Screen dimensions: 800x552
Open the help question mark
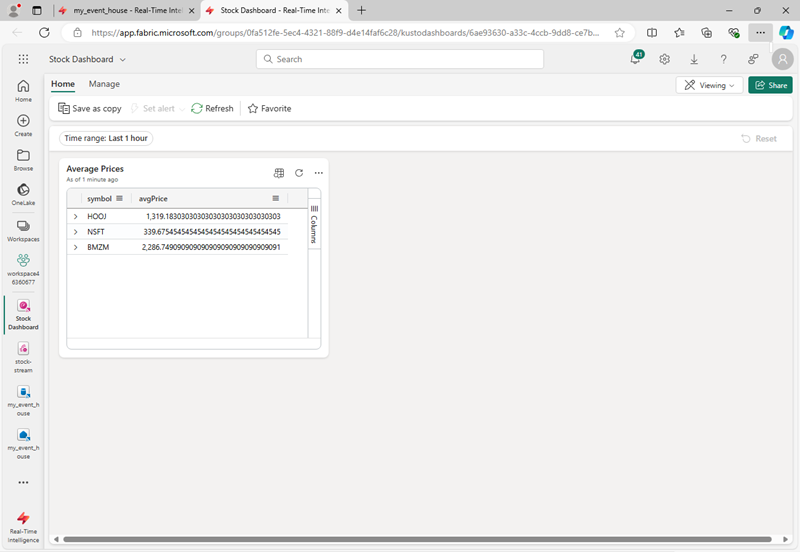(x=723, y=59)
